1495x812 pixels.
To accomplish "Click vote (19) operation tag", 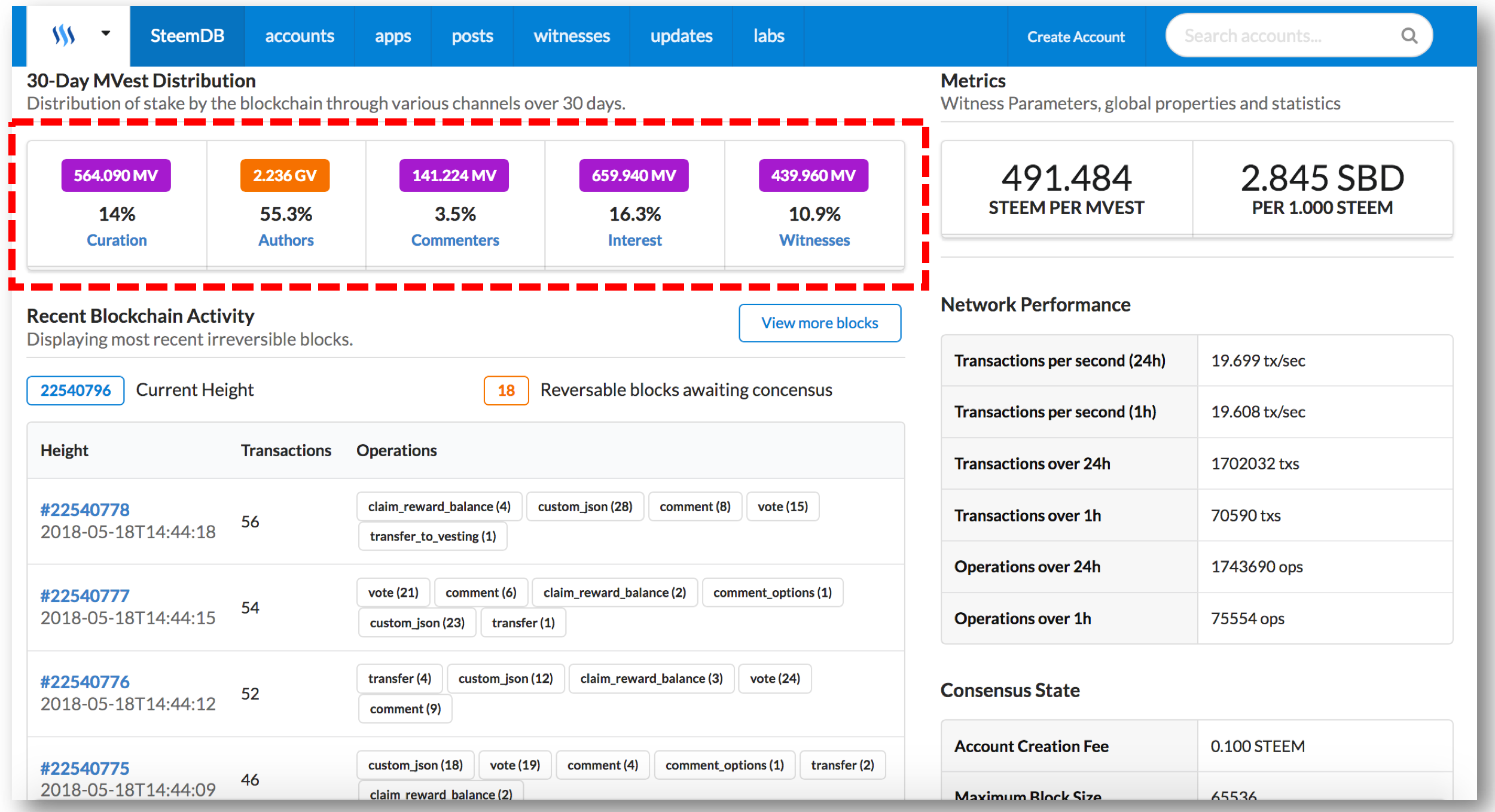I will coord(515,765).
